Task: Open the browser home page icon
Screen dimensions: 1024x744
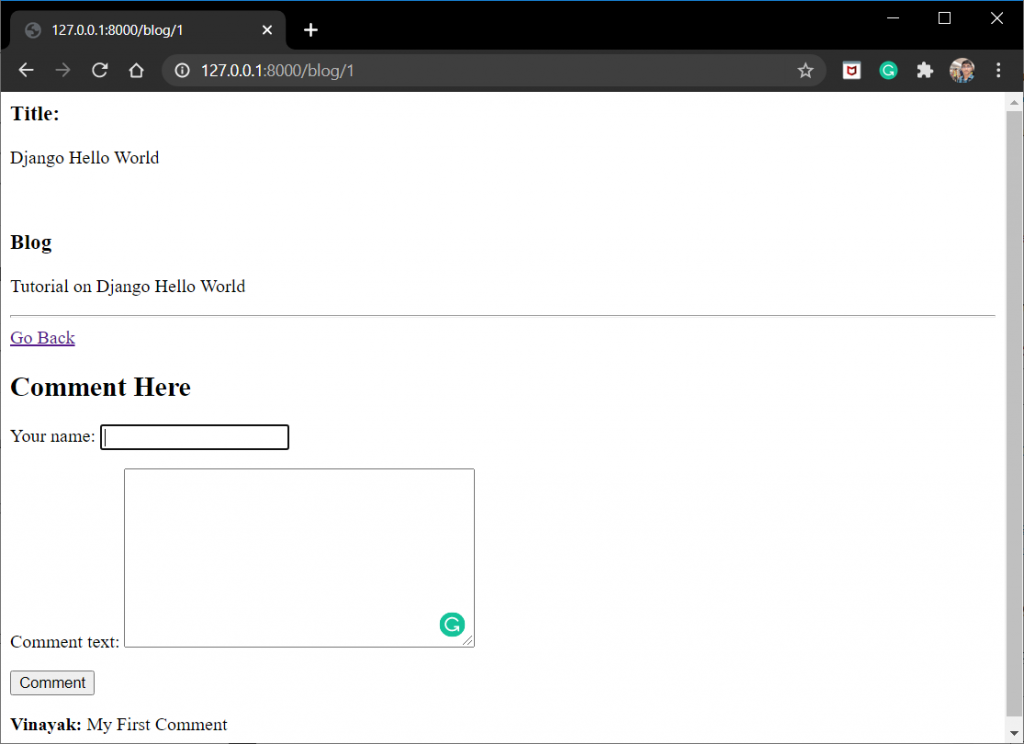Action: point(136,70)
